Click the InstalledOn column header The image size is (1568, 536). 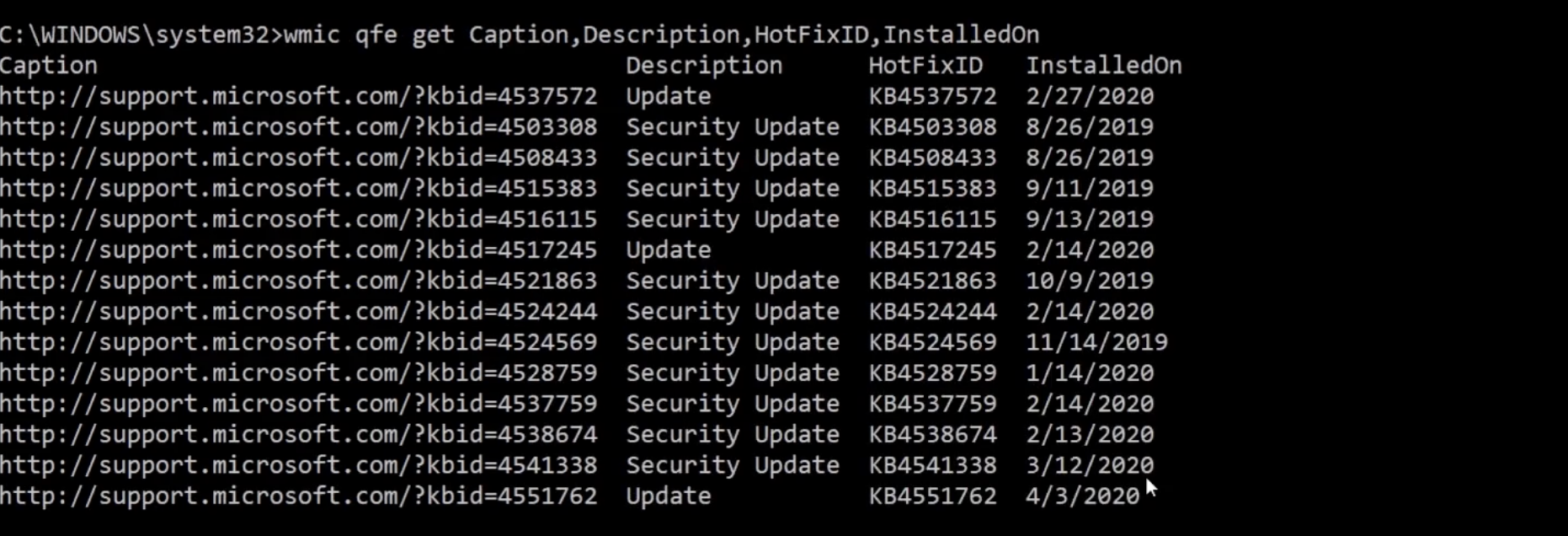click(1104, 66)
